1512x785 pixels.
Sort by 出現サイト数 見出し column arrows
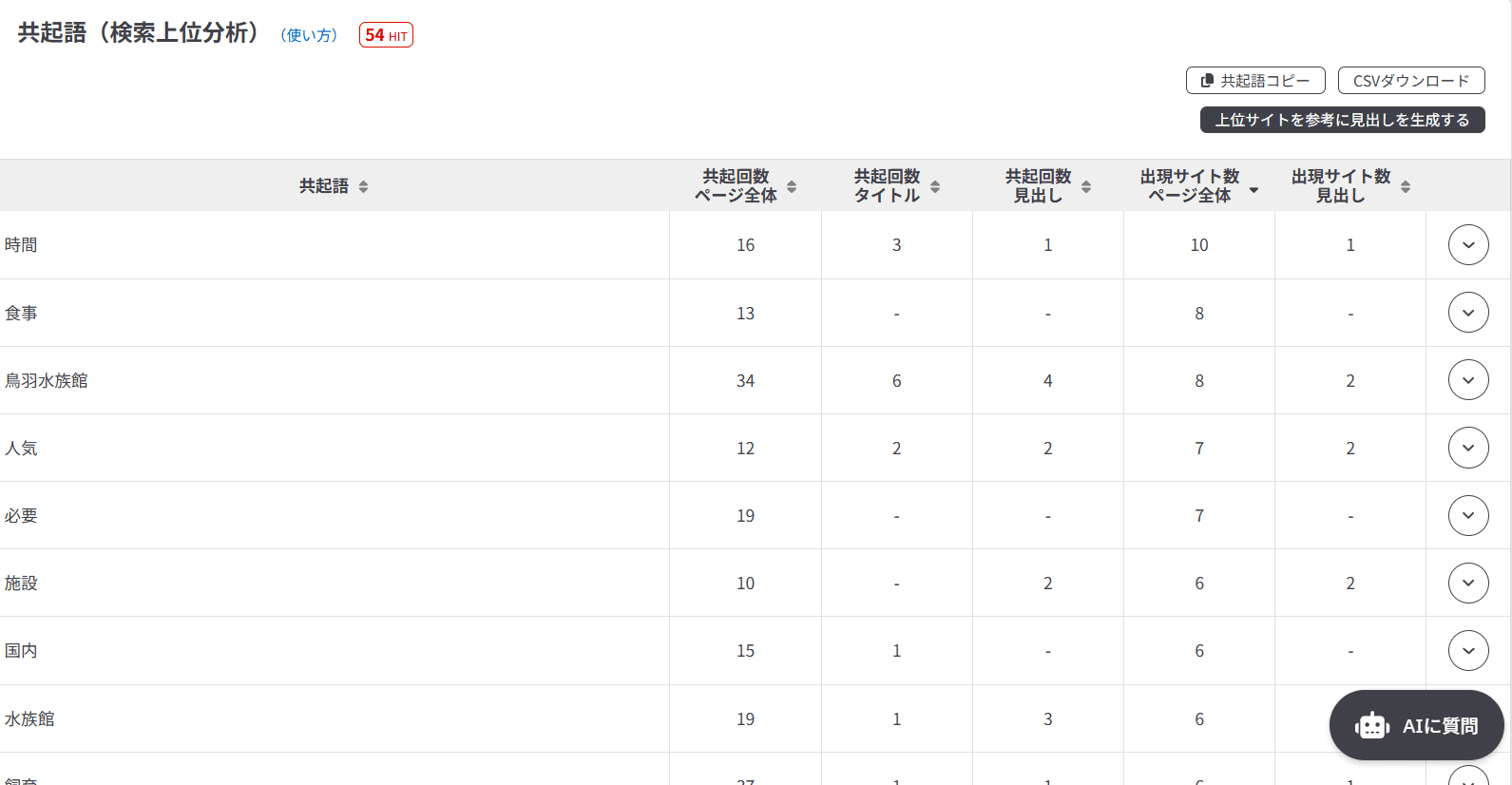coord(1406,186)
